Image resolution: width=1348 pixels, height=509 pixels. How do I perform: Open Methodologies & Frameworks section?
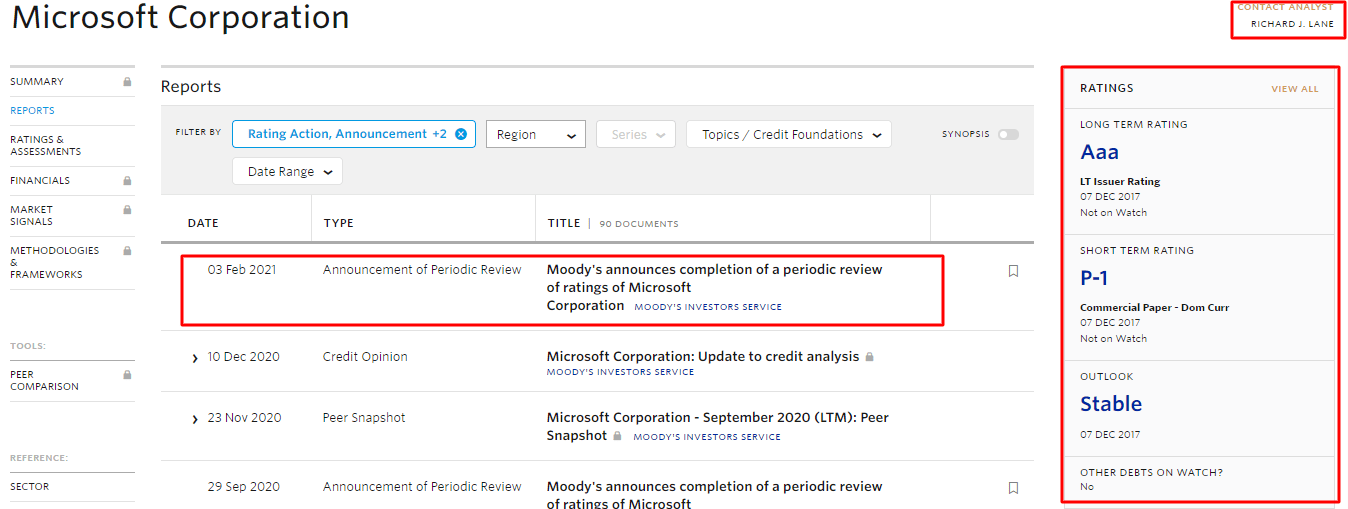pyautogui.click(x=55, y=262)
